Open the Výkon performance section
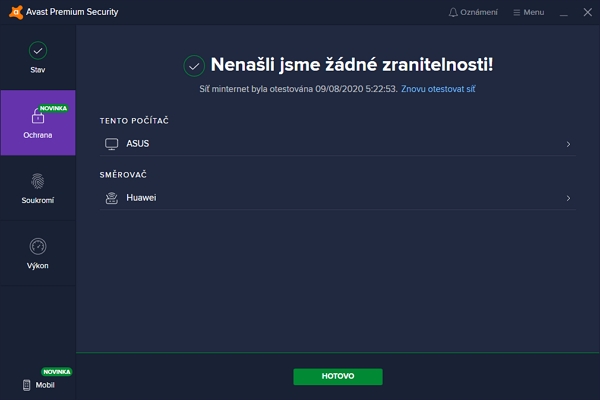This screenshot has width=600, height=400. [38, 253]
